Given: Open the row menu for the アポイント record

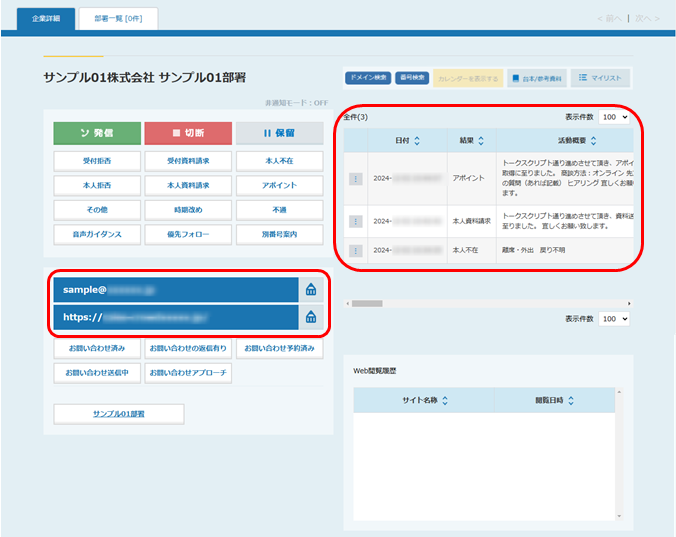Looking at the screenshot, I should 355,179.
